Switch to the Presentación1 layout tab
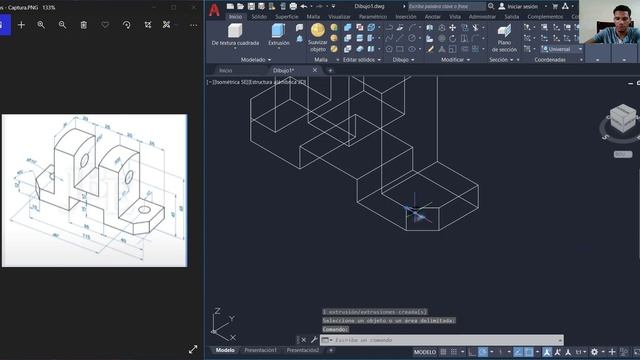The width and height of the screenshot is (640, 360). pos(260,350)
